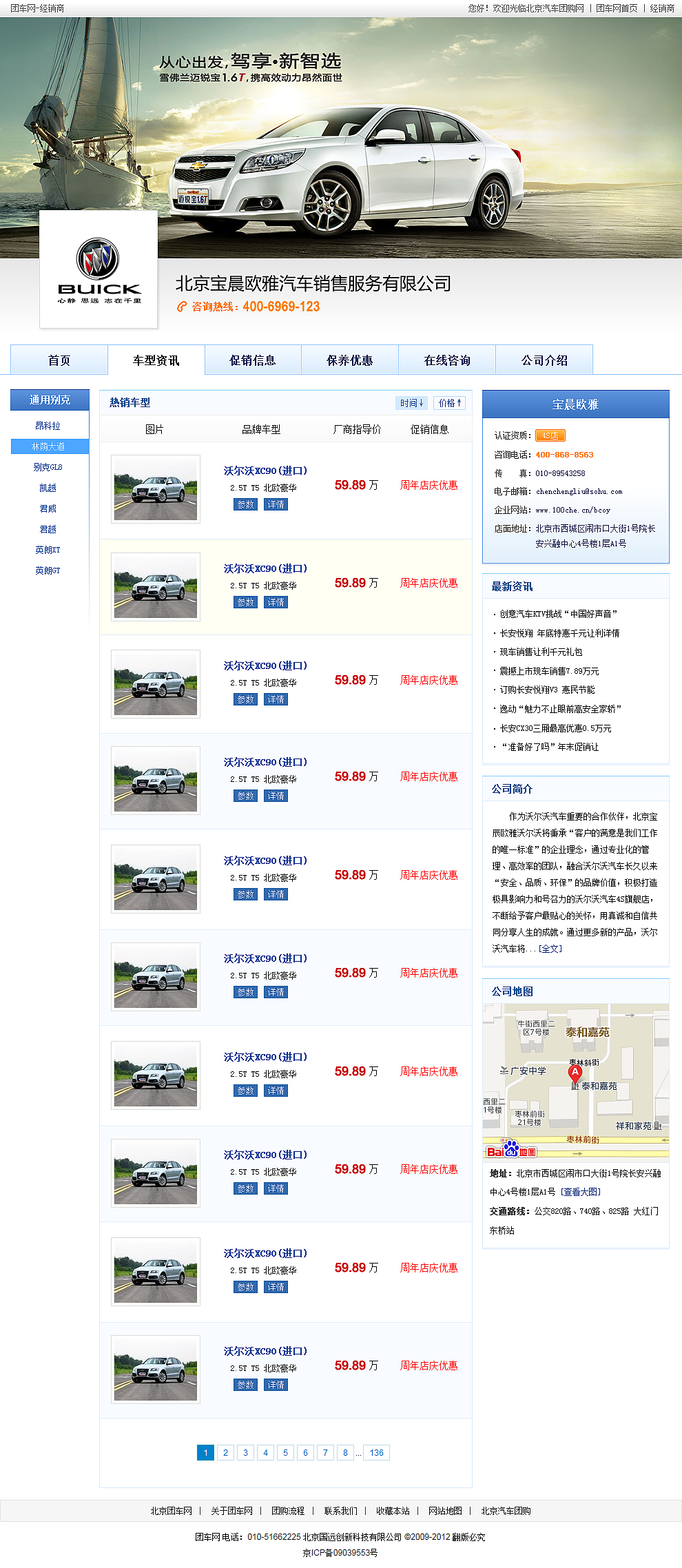
Task: Click the first car's 参数 button
Action: 246,504
